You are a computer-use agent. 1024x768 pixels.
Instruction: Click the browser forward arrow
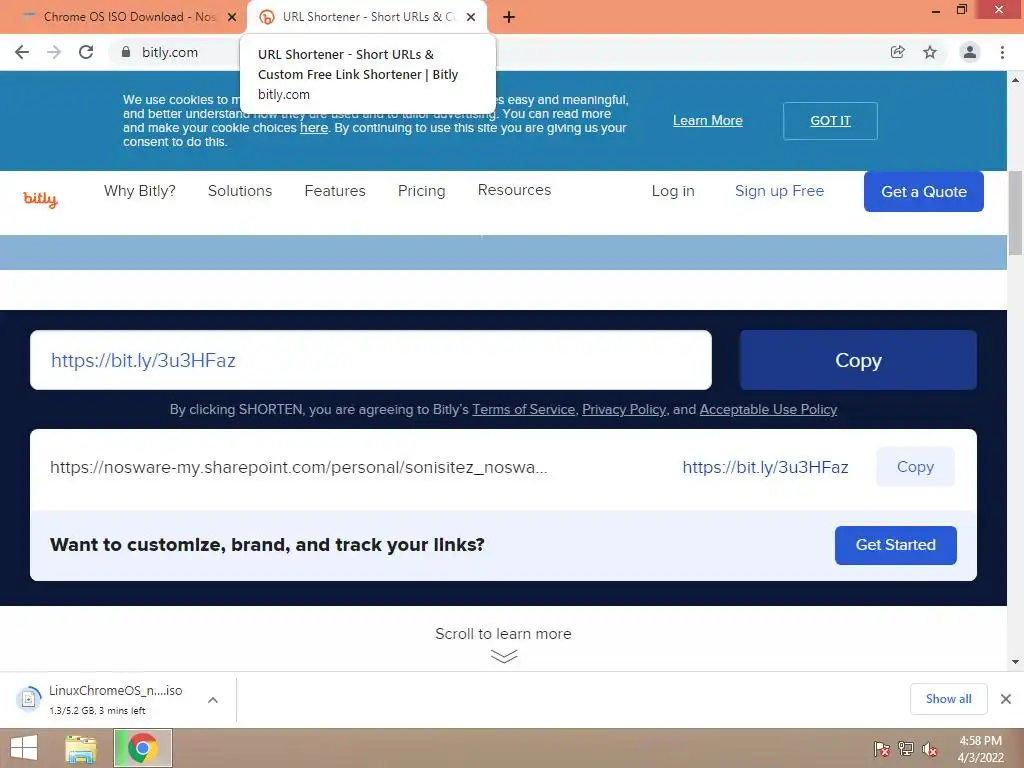(x=54, y=52)
